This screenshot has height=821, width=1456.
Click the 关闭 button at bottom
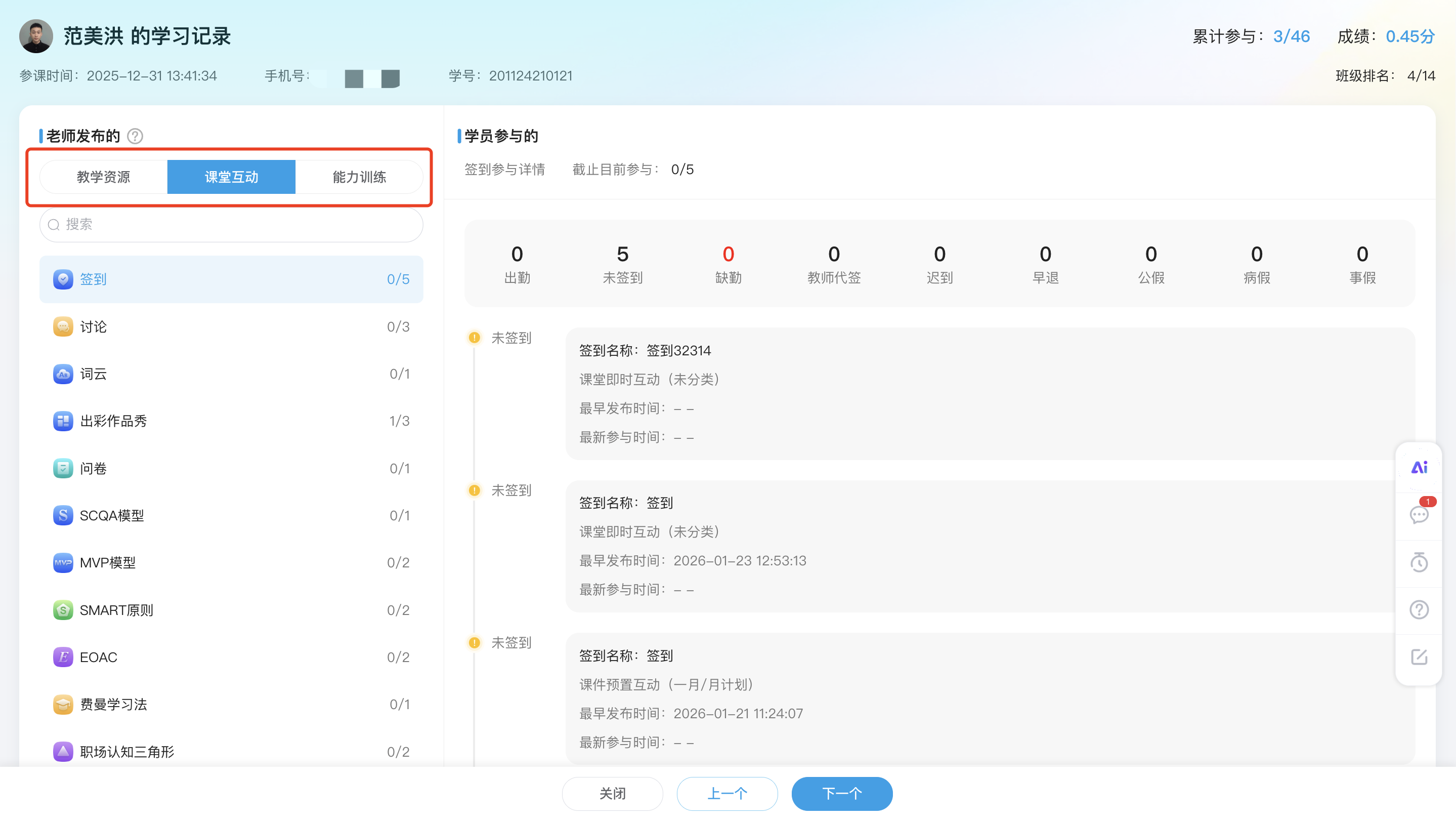(x=612, y=793)
